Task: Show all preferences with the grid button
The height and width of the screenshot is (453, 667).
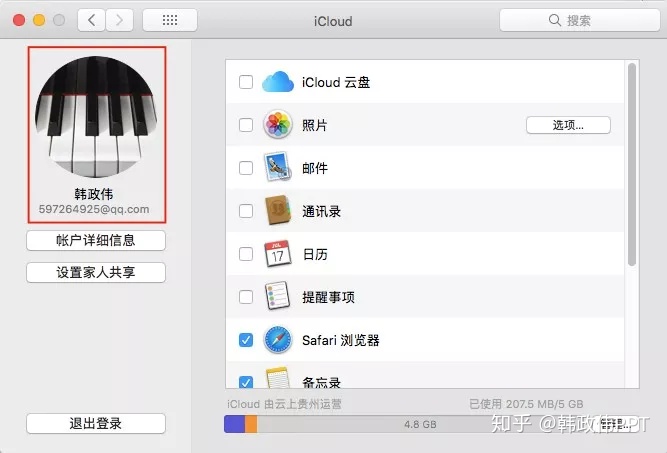Action: pos(170,20)
